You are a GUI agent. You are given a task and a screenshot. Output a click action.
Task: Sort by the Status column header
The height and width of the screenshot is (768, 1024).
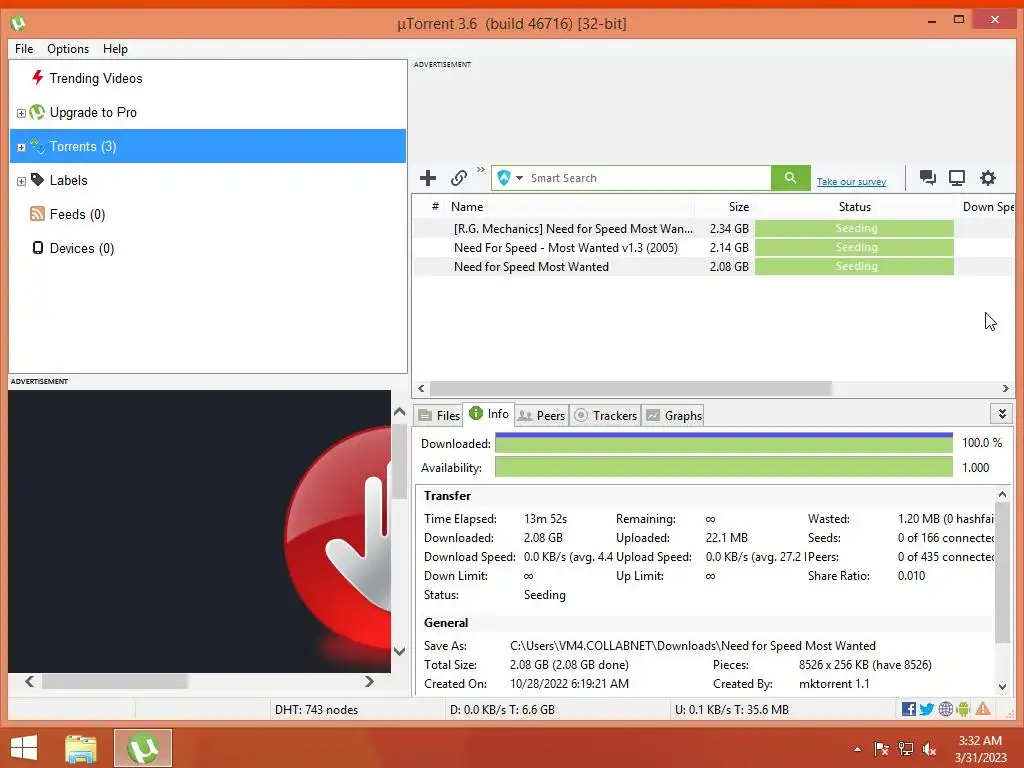coord(854,206)
